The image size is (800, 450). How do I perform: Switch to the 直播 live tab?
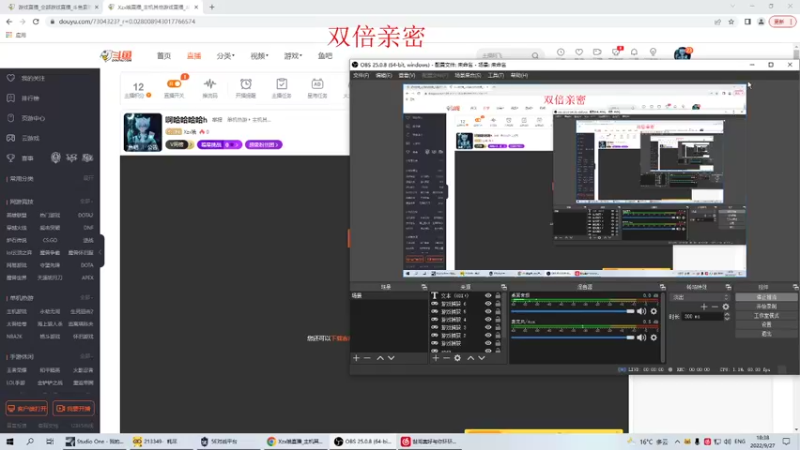[x=194, y=56]
